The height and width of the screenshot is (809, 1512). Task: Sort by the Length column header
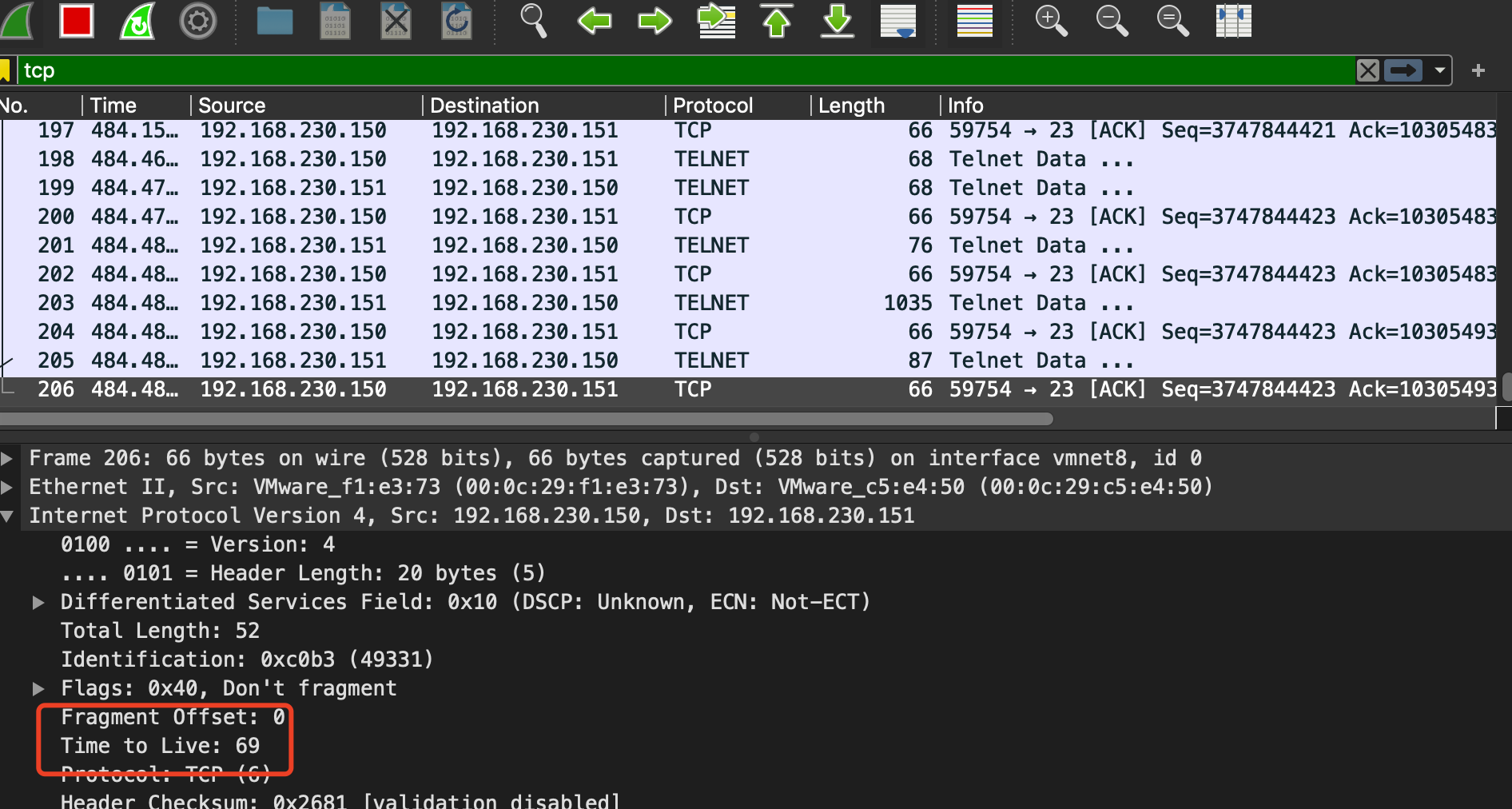875,106
